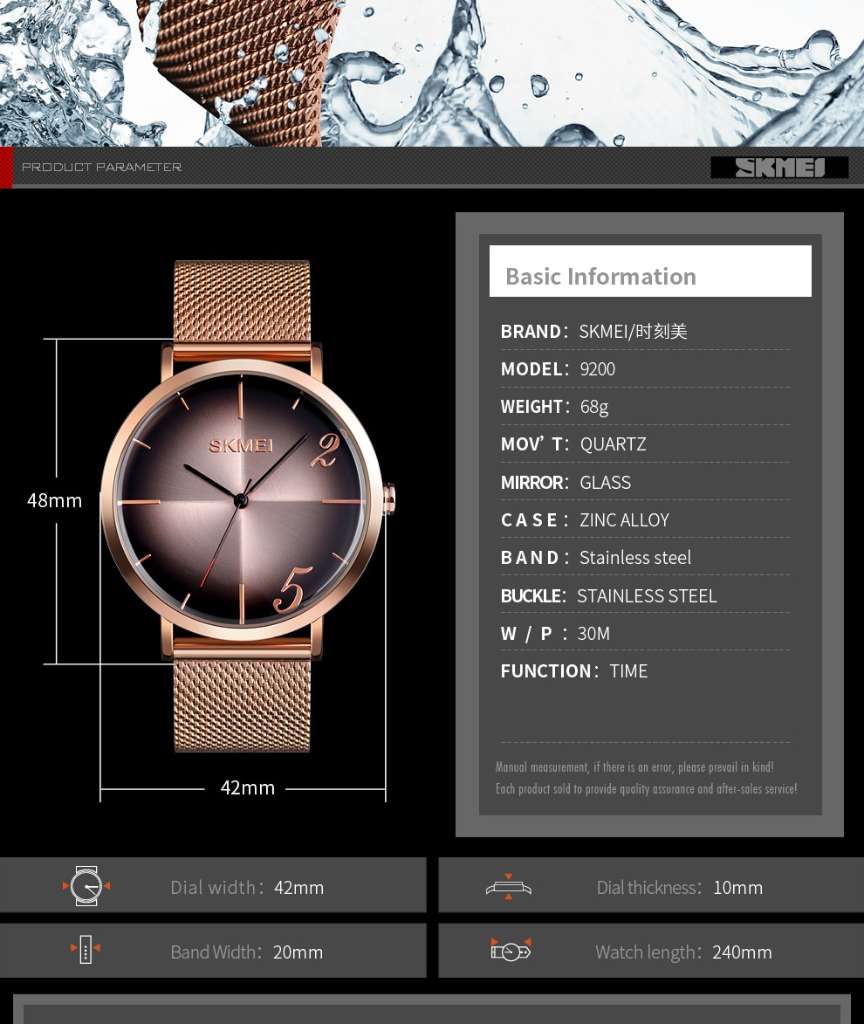864x1024 pixels.
Task: Select the band value "Stainless steel"
Action: [x=635, y=558]
